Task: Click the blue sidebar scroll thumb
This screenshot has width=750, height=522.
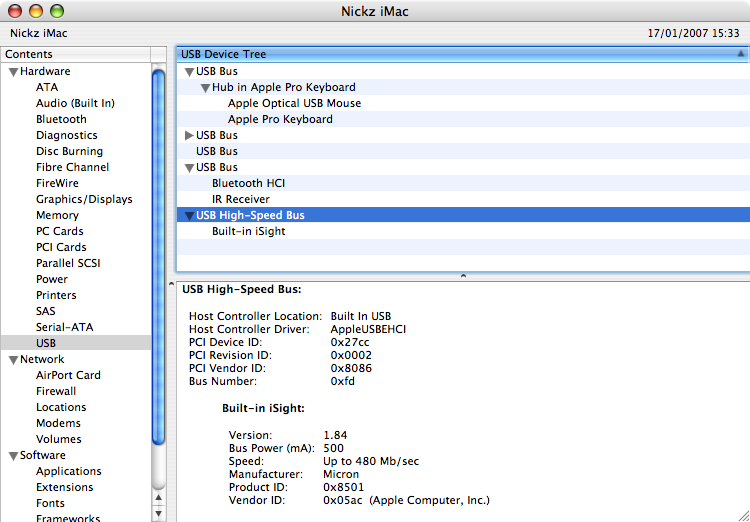Action: pyautogui.click(x=158, y=257)
